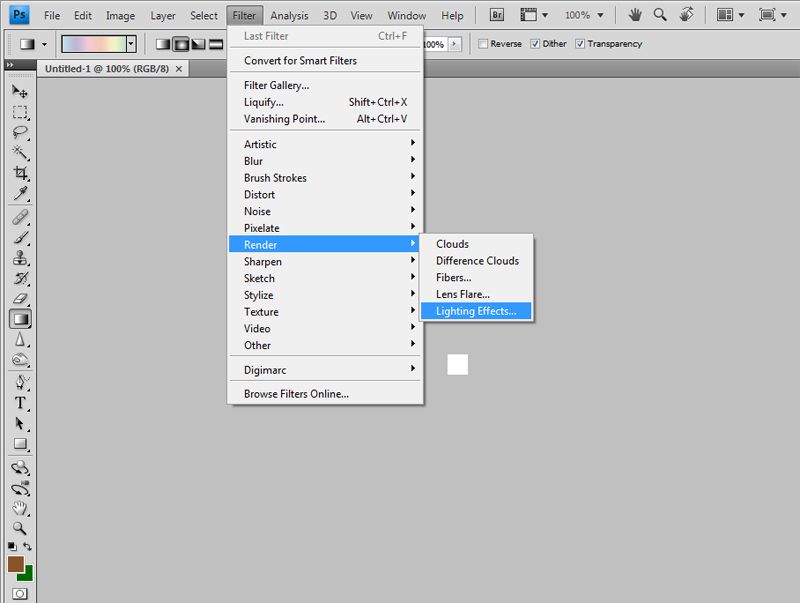This screenshot has height=603, width=800.
Task: Click Browse Filters Online
Action: pos(325,394)
